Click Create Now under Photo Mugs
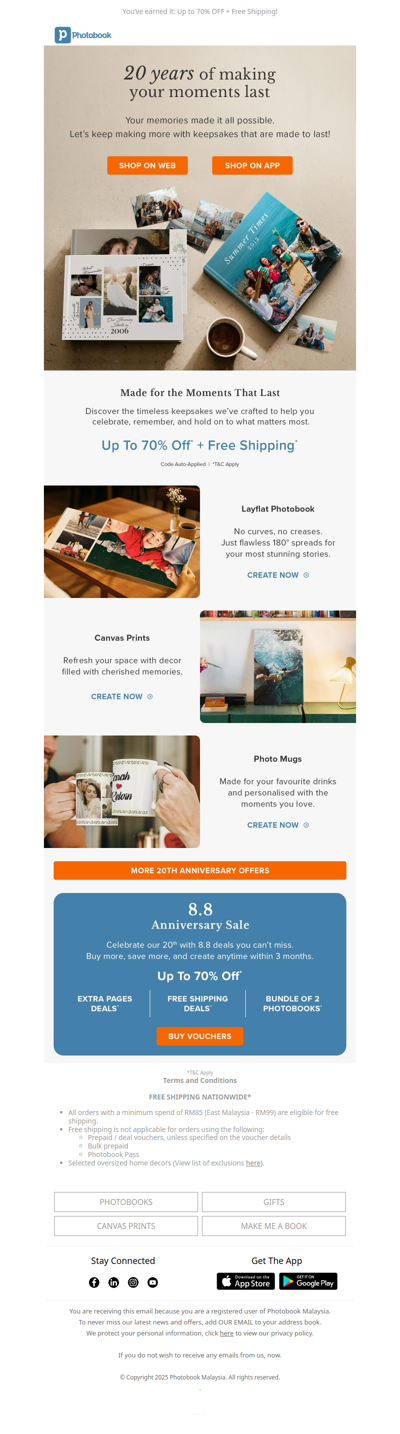This screenshot has width=400, height=1434. pos(278,825)
